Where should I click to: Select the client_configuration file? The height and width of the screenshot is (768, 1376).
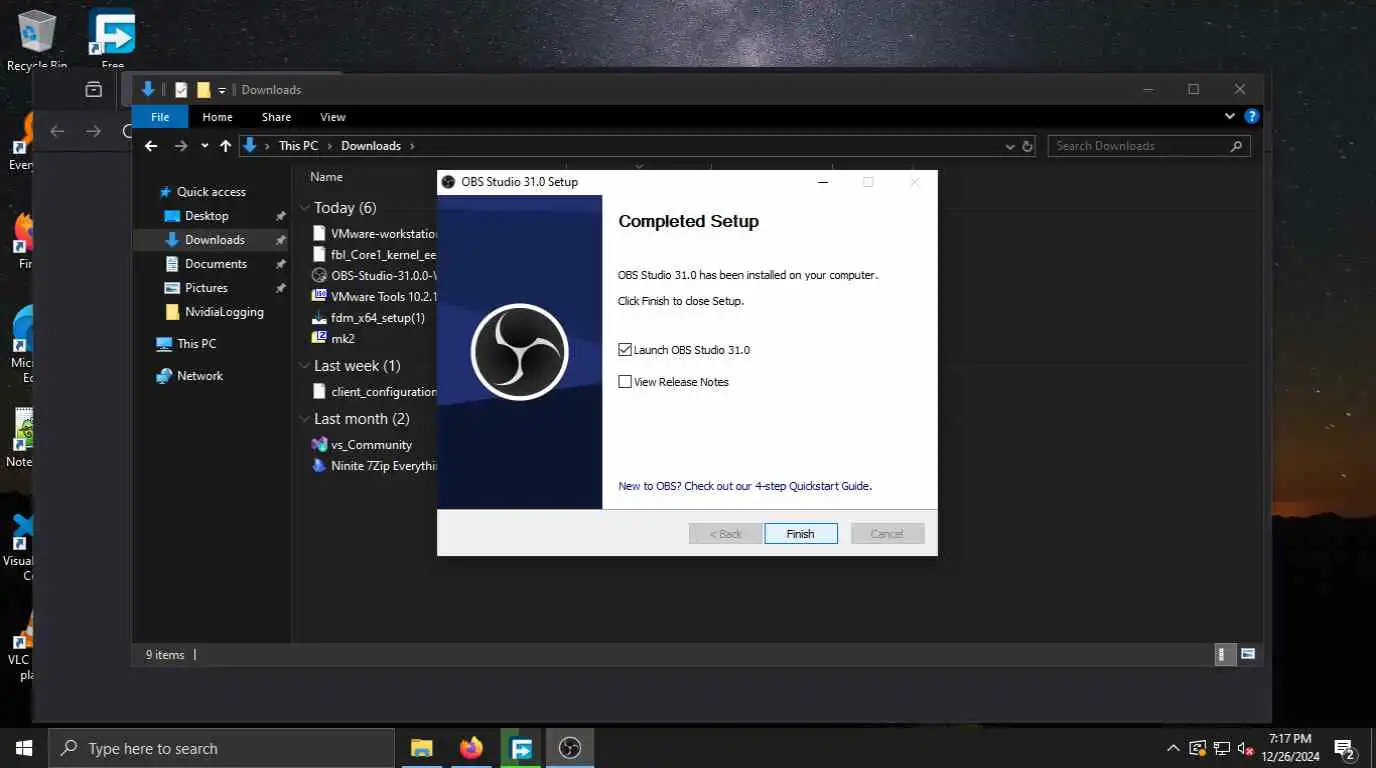tap(374, 392)
